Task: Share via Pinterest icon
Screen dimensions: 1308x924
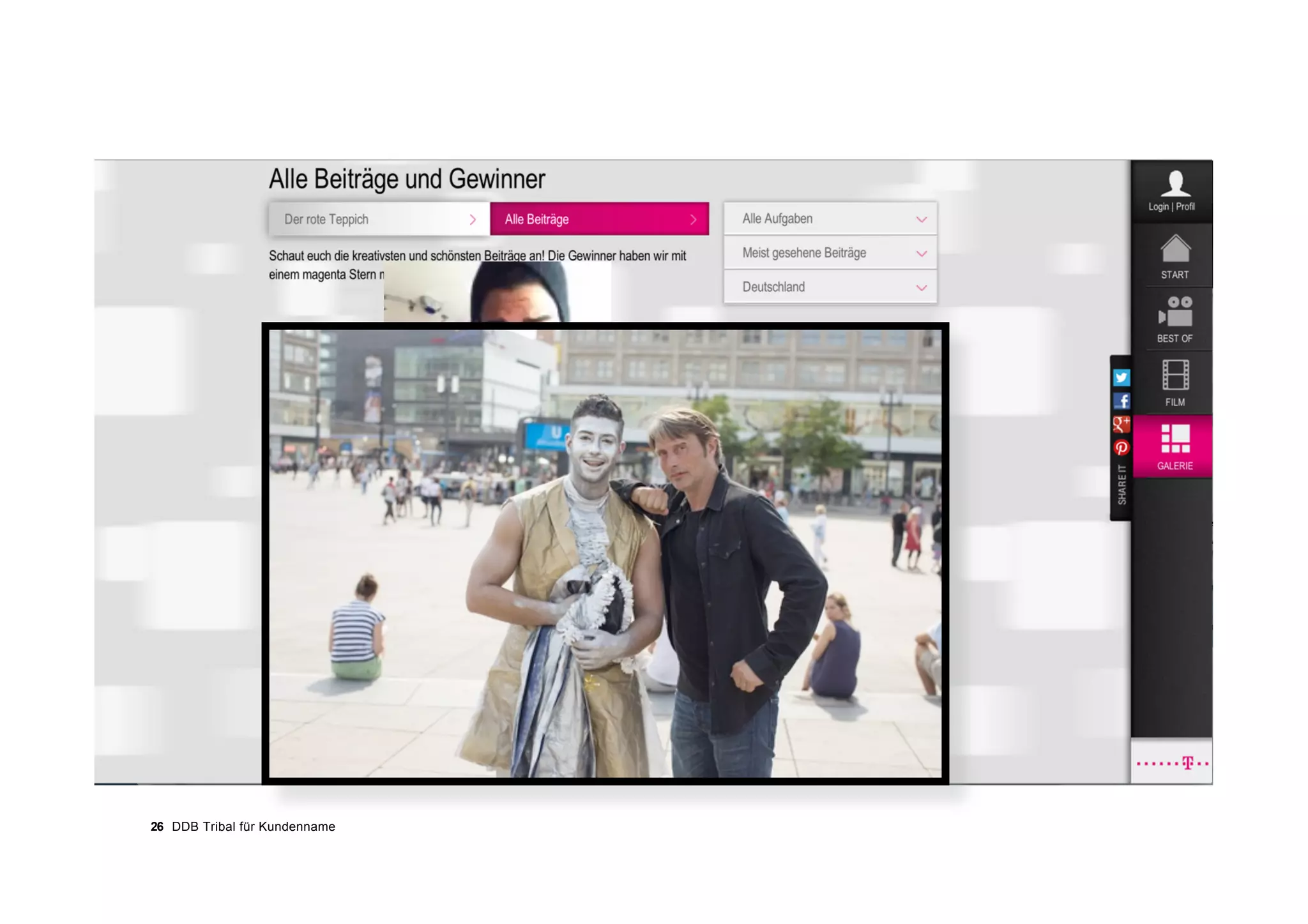Action: [1121, 448]
